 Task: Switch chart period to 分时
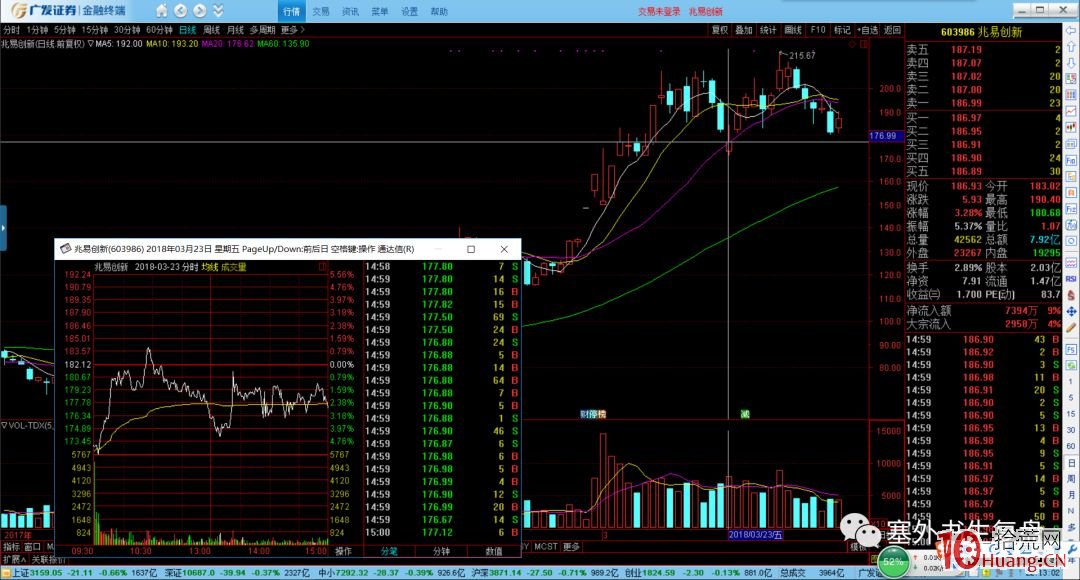[11, 30]
